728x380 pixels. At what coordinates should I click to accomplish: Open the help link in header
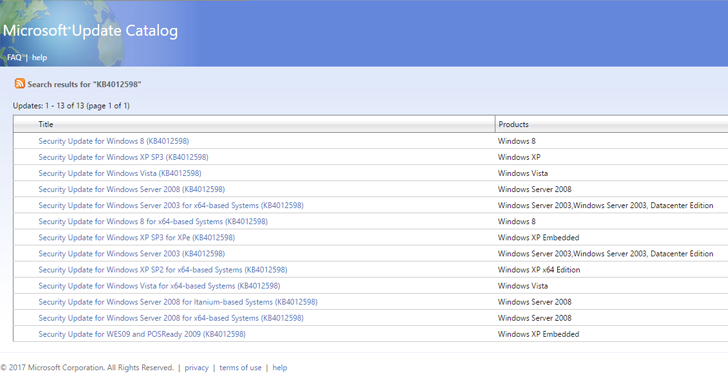(x=39, y=58)
